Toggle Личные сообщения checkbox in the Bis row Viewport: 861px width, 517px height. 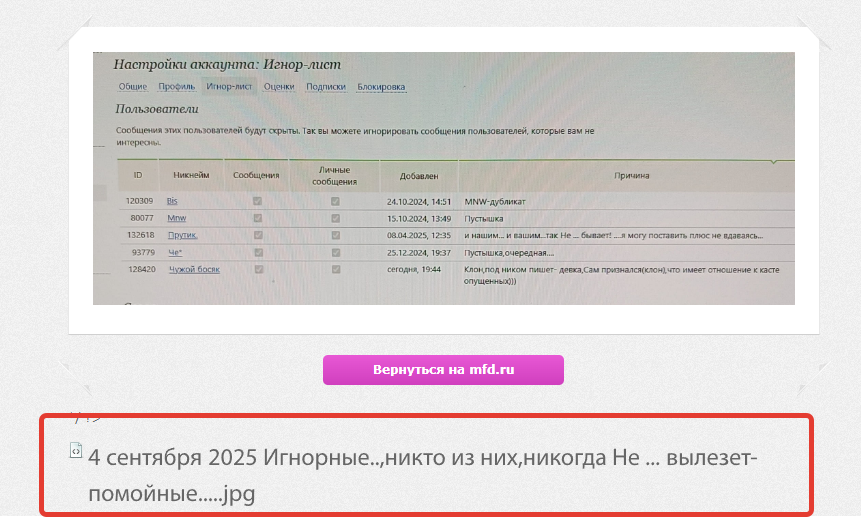pos(335,201)
